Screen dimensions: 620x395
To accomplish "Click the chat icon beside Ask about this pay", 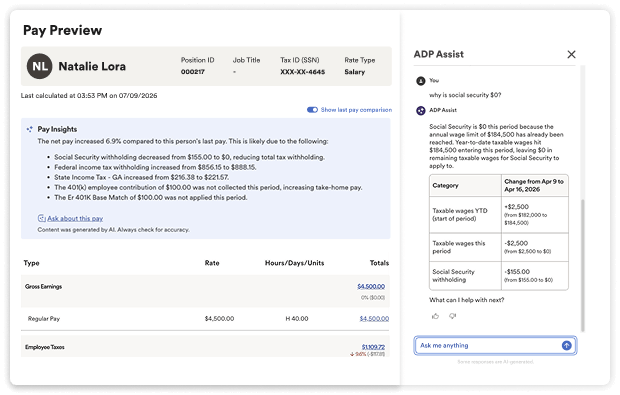I will (x=41, y=218).
